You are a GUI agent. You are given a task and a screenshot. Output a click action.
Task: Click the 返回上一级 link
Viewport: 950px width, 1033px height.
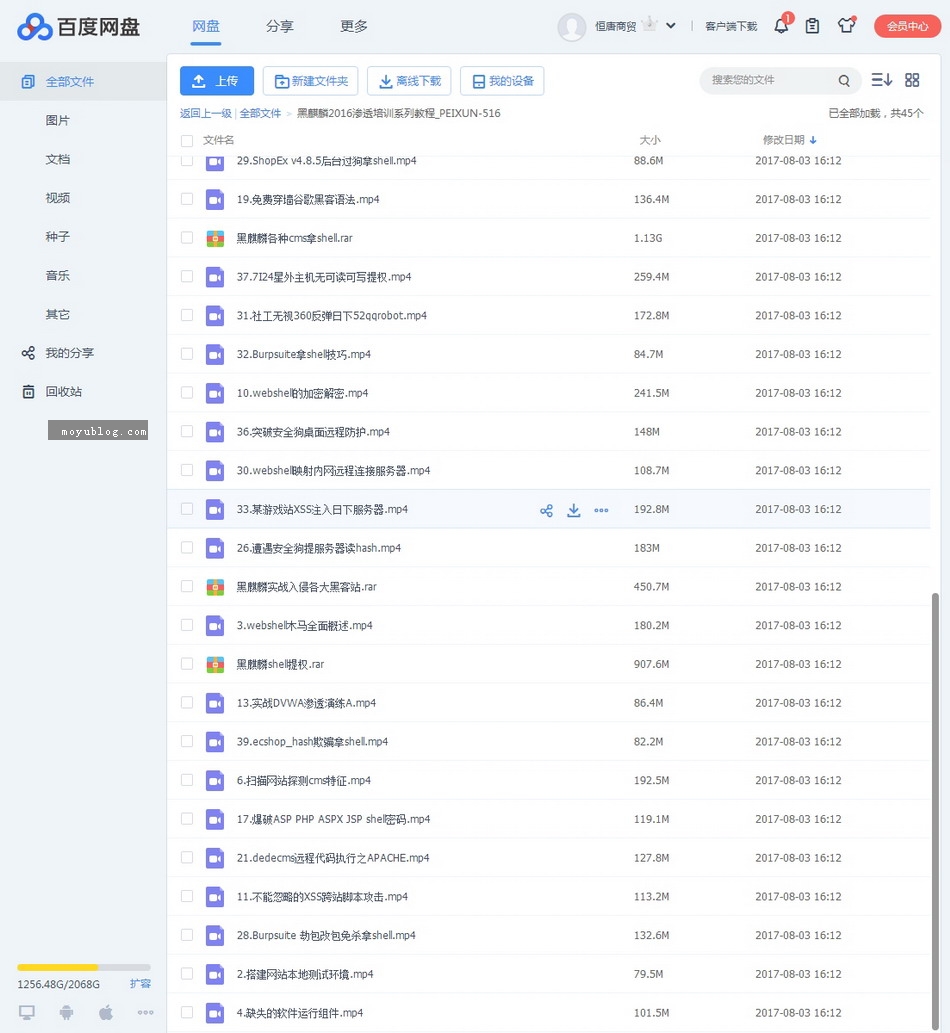(206, 113)
